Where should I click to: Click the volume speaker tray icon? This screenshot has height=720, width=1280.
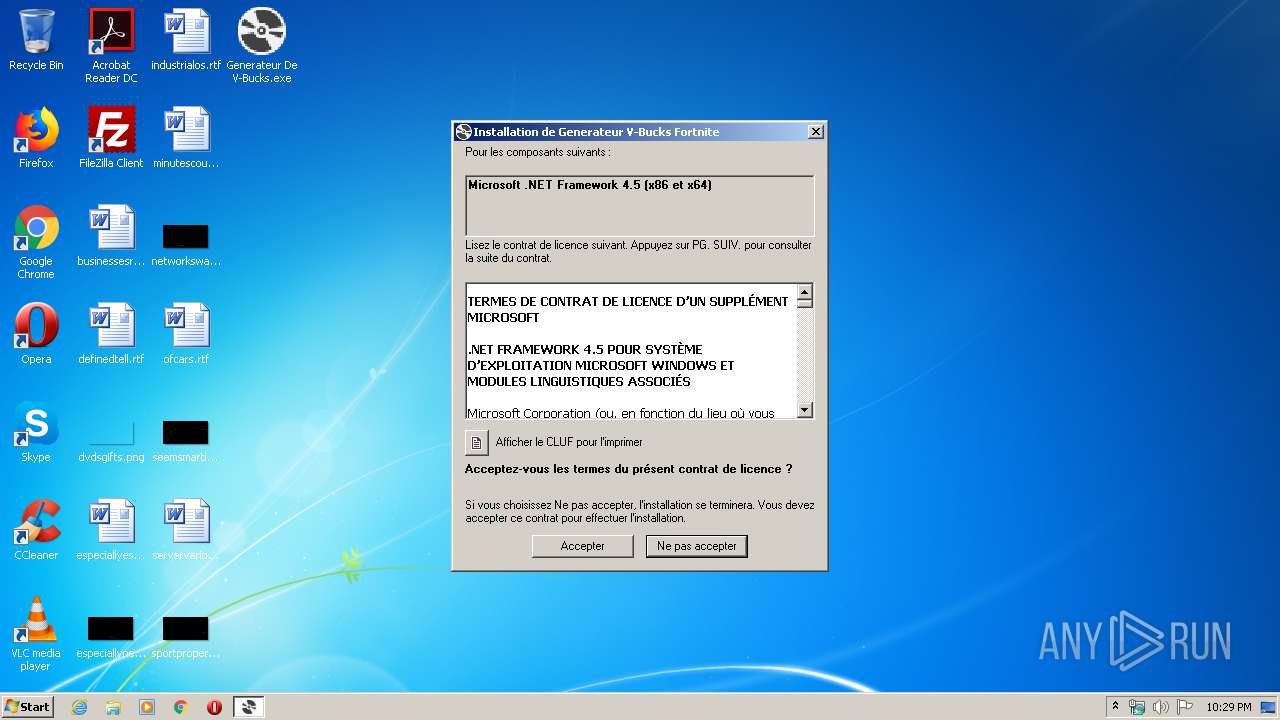point(1160,707)
